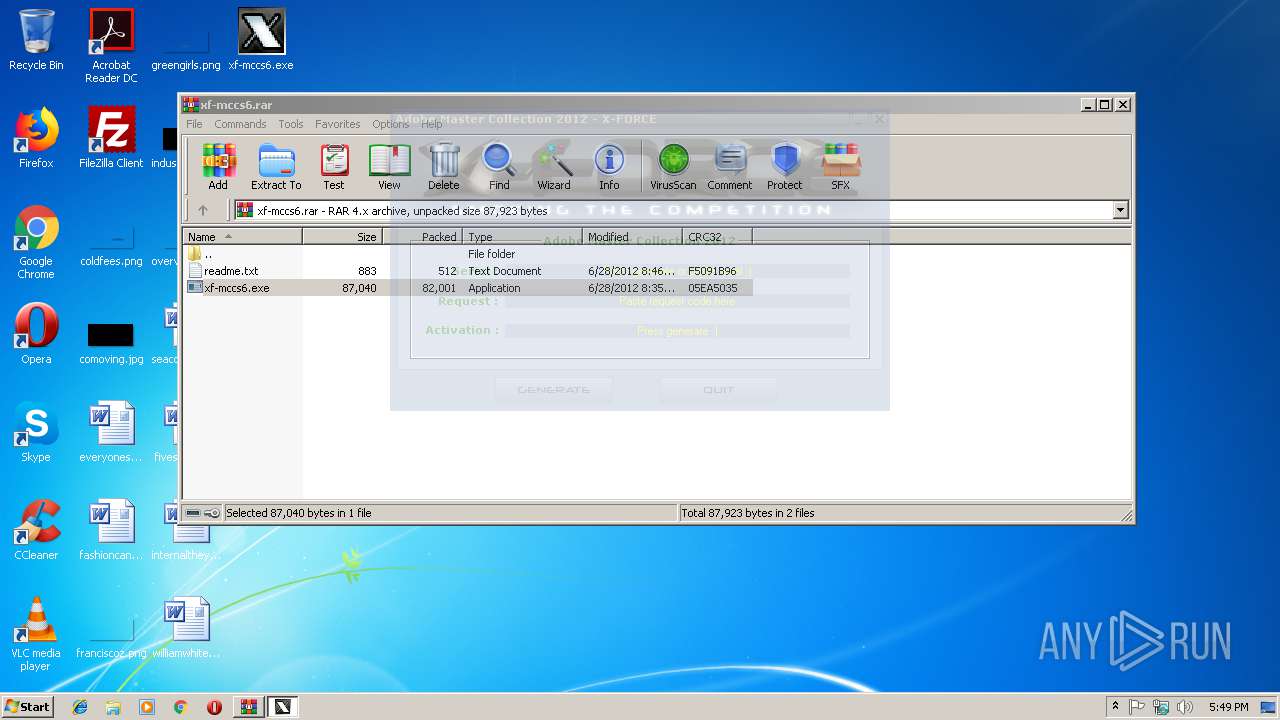The height and width of the screenshot is (720, 1280).
Task: Open Google Chrome desktop shortcut
Action: (x=36, y=243)
